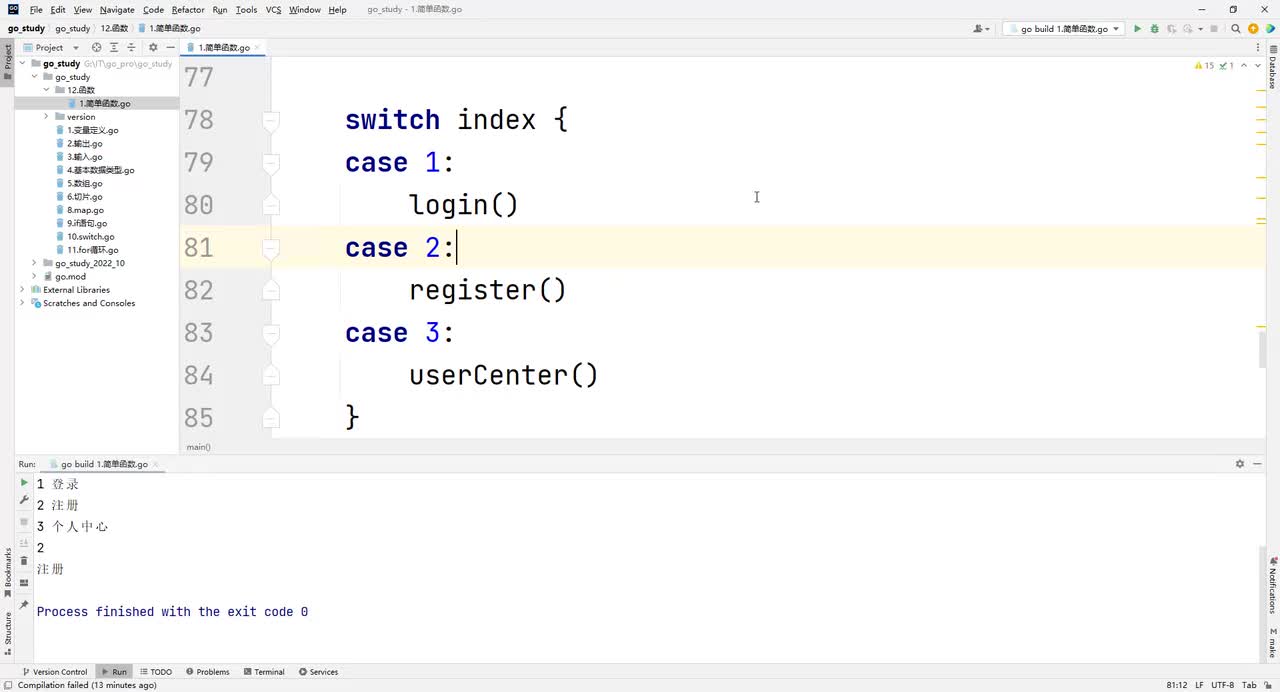Toggle the Notifications side tool window
This screenshot has width=1280, height=692.
1273,586
